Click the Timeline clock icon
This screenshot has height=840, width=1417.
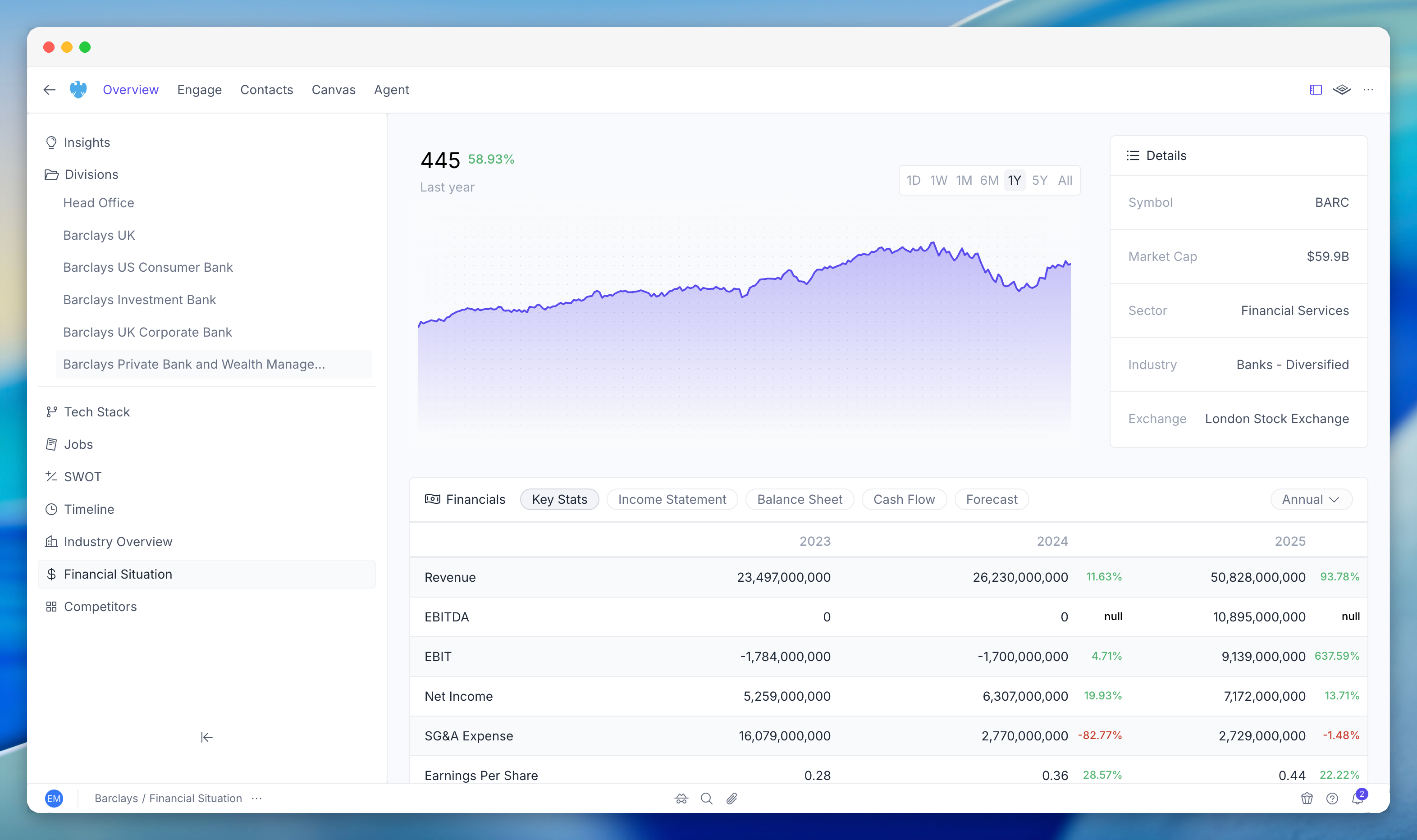51,509
